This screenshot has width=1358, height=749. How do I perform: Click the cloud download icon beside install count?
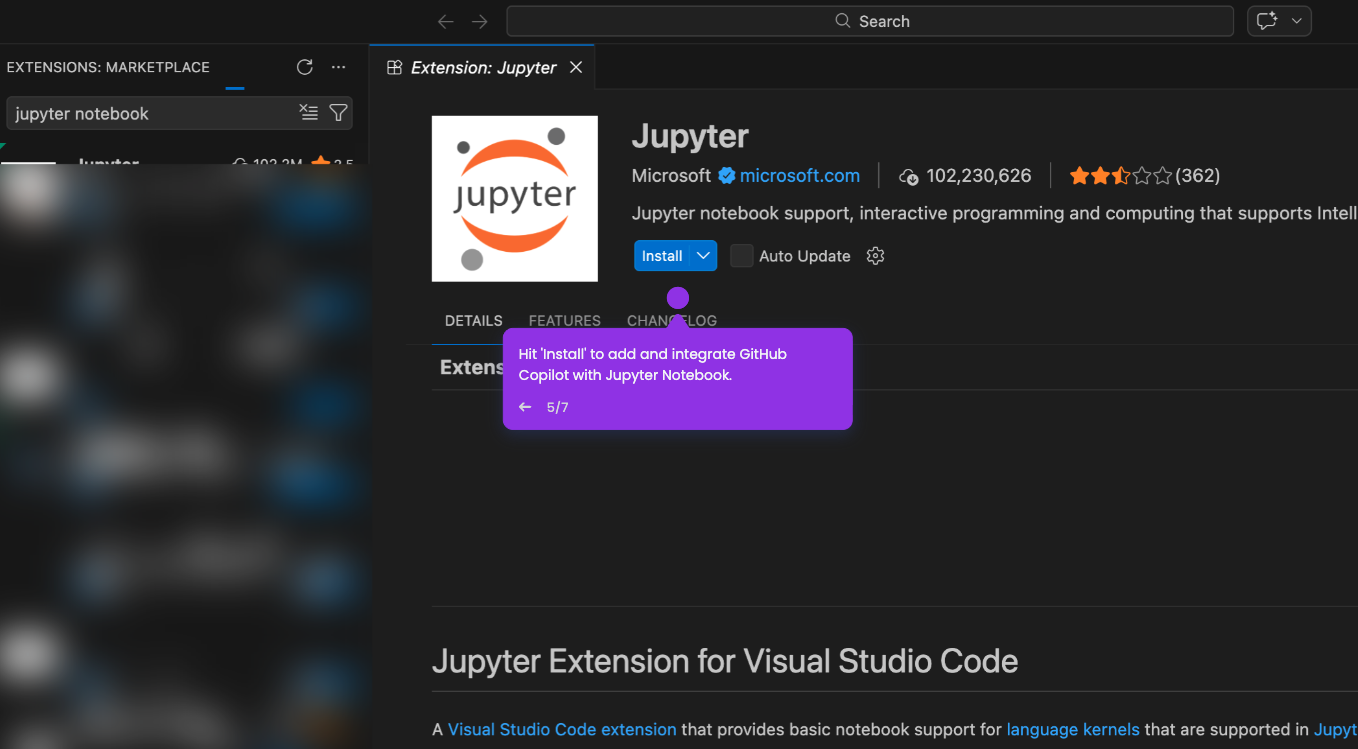click(908, 177)
